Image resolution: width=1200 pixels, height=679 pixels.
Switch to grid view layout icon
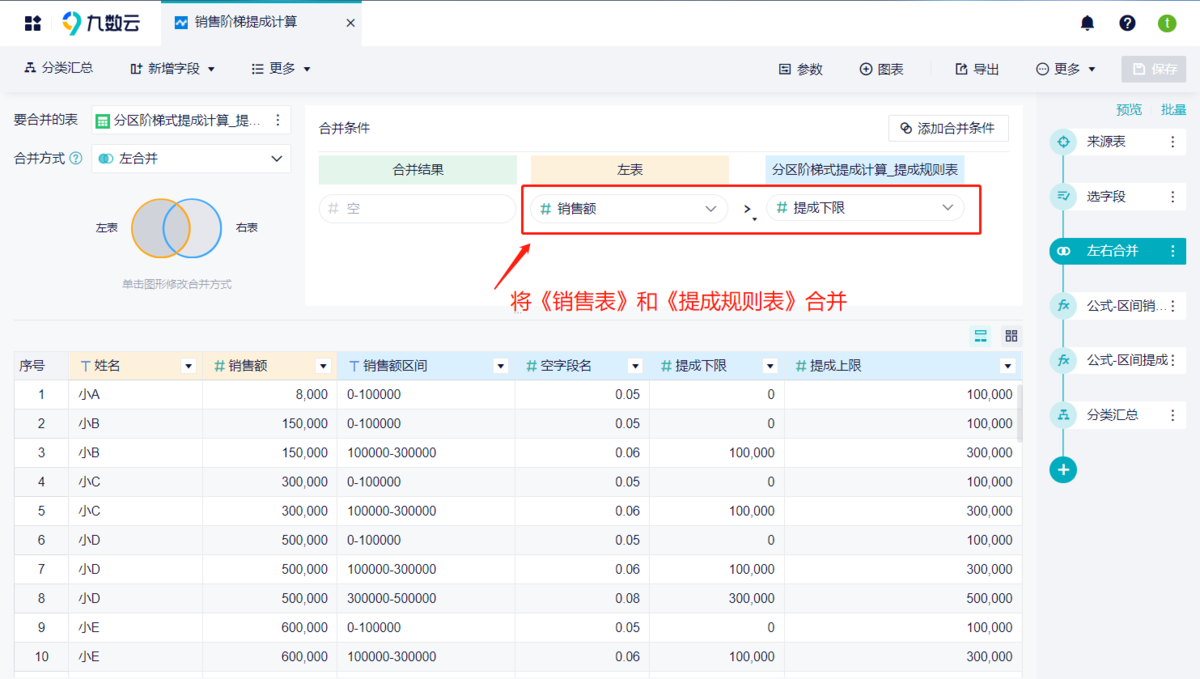tap(1011, 336)
